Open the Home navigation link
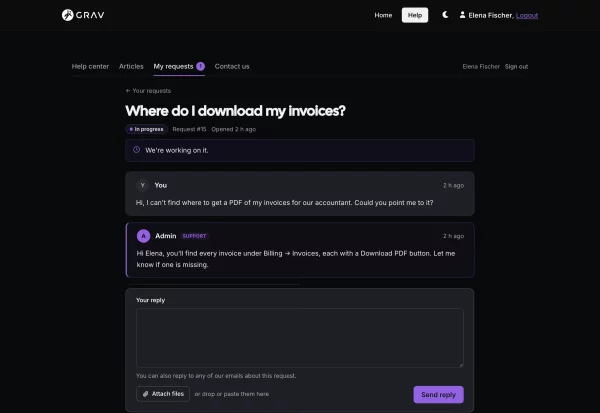Image resolution: width=600 pixels, height=413 pixels. (383, 15)
